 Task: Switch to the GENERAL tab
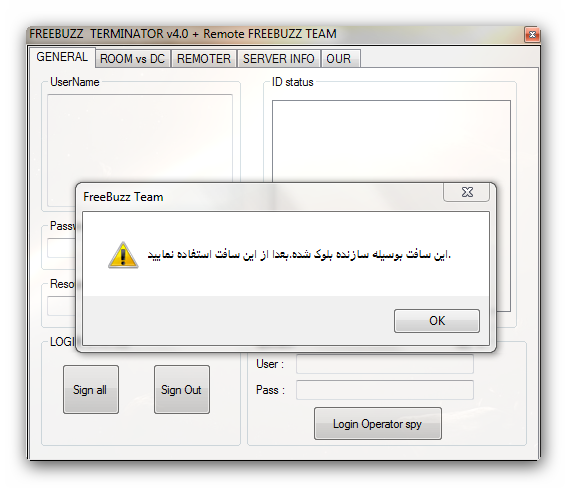pyautogui.click(x=62, y=57)
